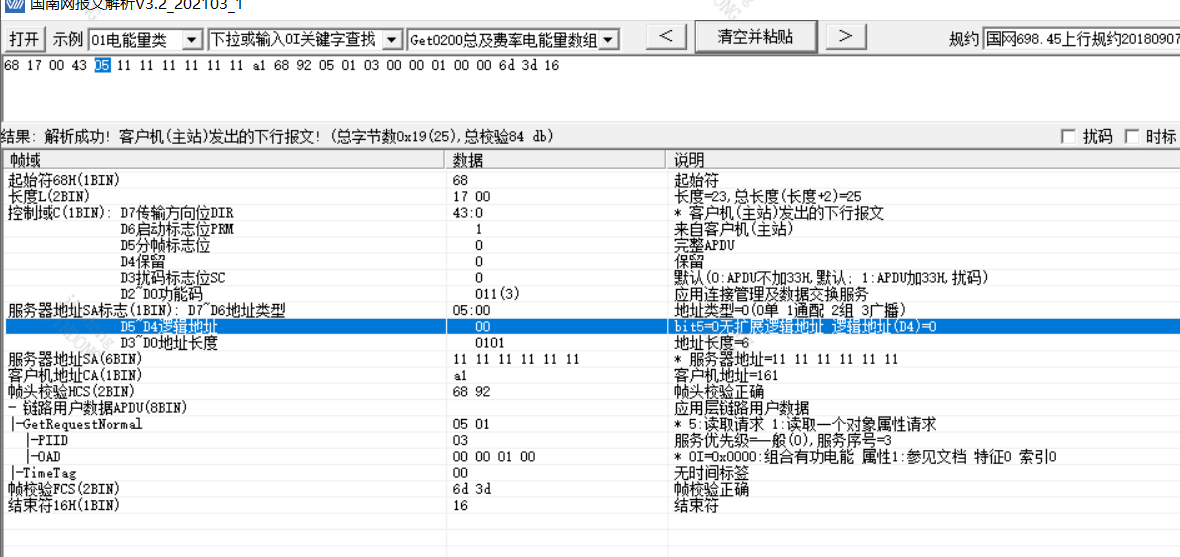Click the 说明 column header
1180x557 pixels.
click(x=923, y=160)
